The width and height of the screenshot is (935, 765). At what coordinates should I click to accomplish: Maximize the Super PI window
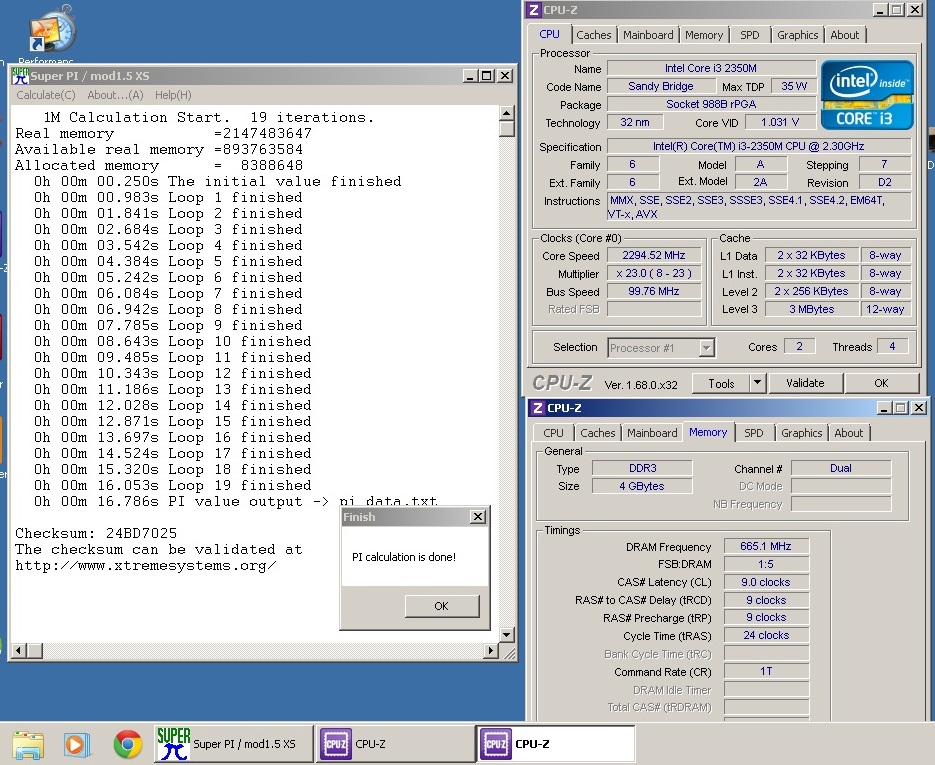tap(487, 76)
